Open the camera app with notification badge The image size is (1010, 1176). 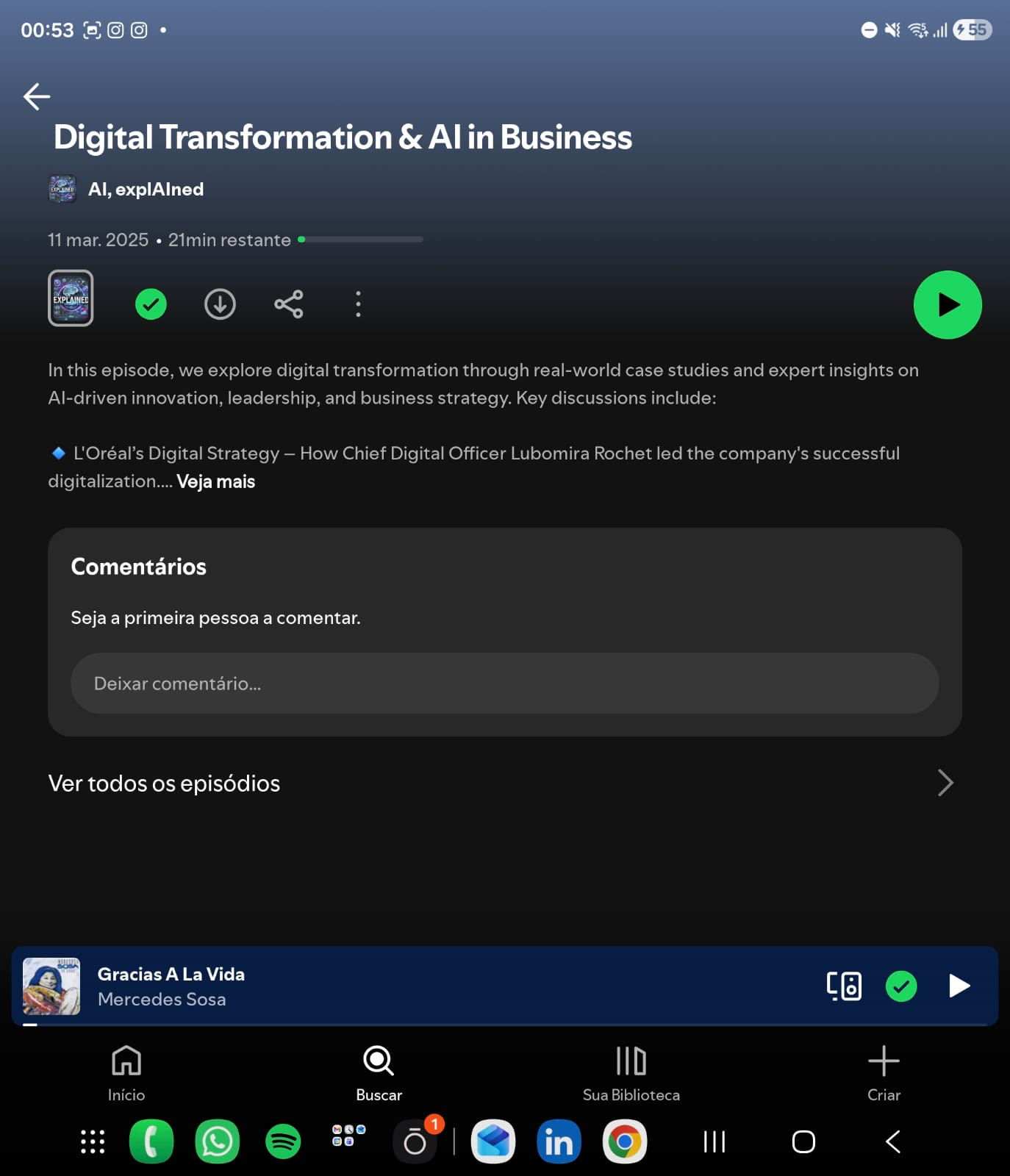pos(415,1141)
